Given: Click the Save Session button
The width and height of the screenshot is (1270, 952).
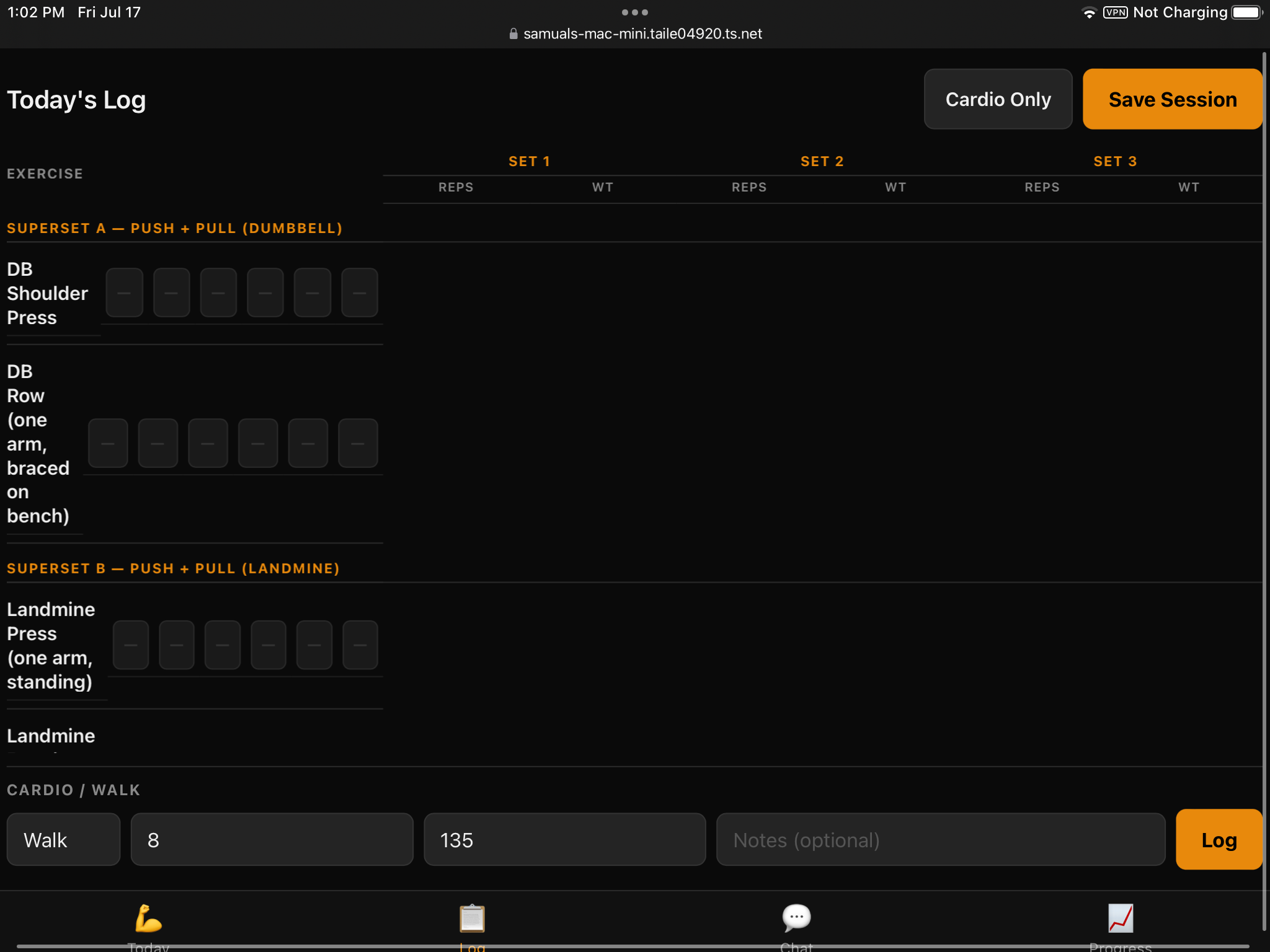Looking at the screenshot, I should 1173,99.
